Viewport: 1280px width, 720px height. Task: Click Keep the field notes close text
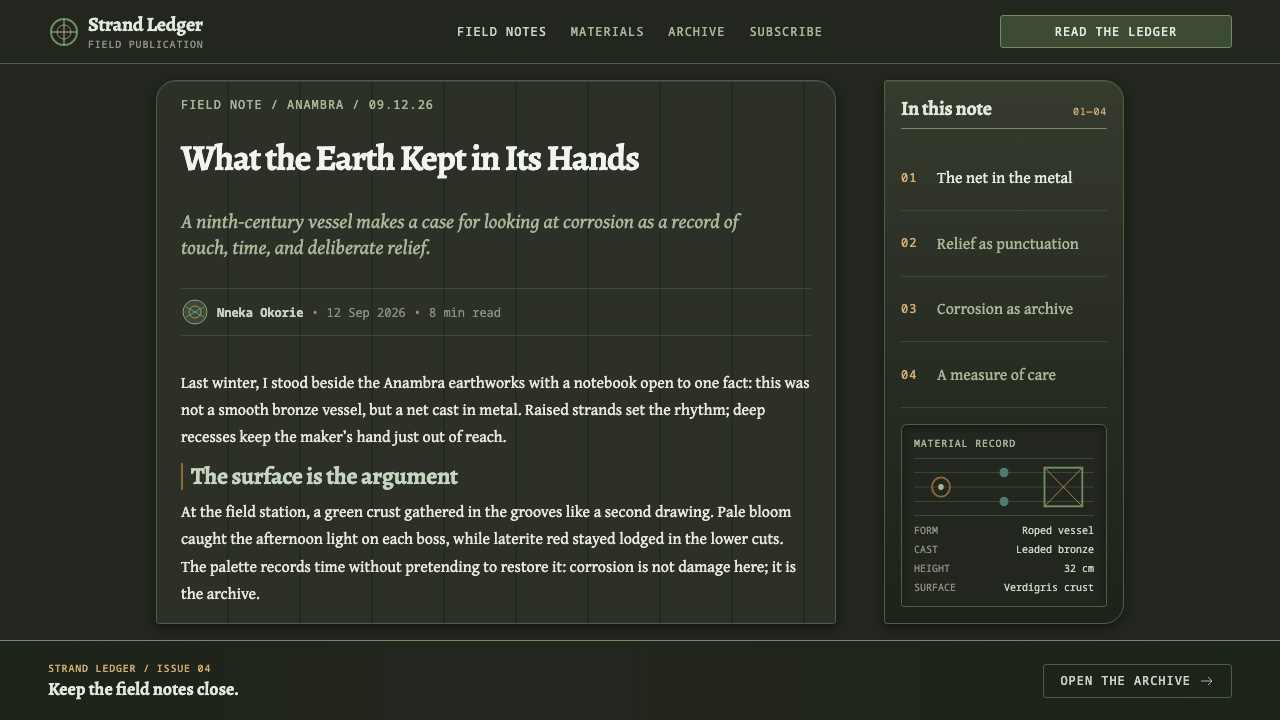(x=143, y=689)
